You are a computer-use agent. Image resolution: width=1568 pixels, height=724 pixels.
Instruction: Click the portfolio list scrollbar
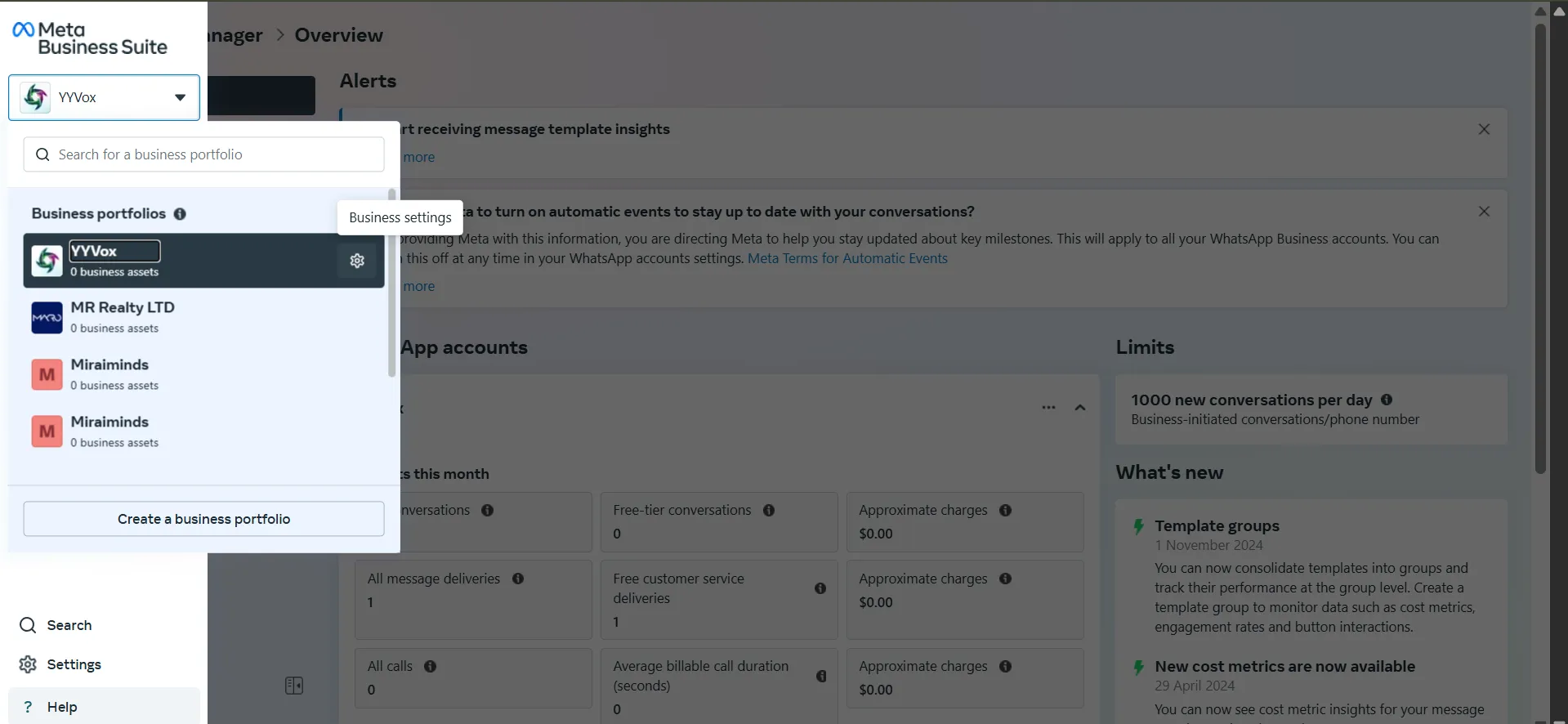391,283
